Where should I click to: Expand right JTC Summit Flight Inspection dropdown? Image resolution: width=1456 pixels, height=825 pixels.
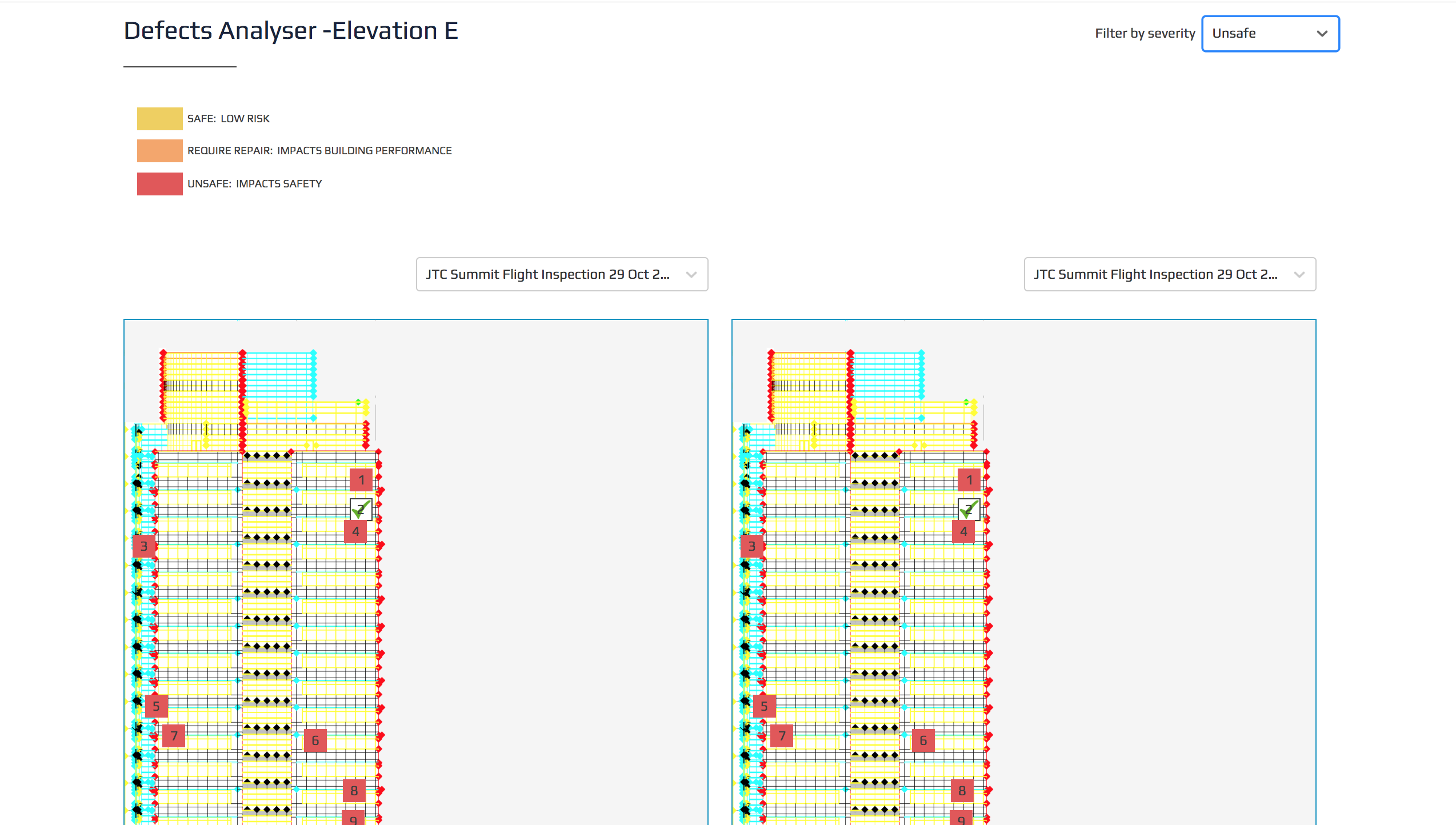[x=1170, y=274]
